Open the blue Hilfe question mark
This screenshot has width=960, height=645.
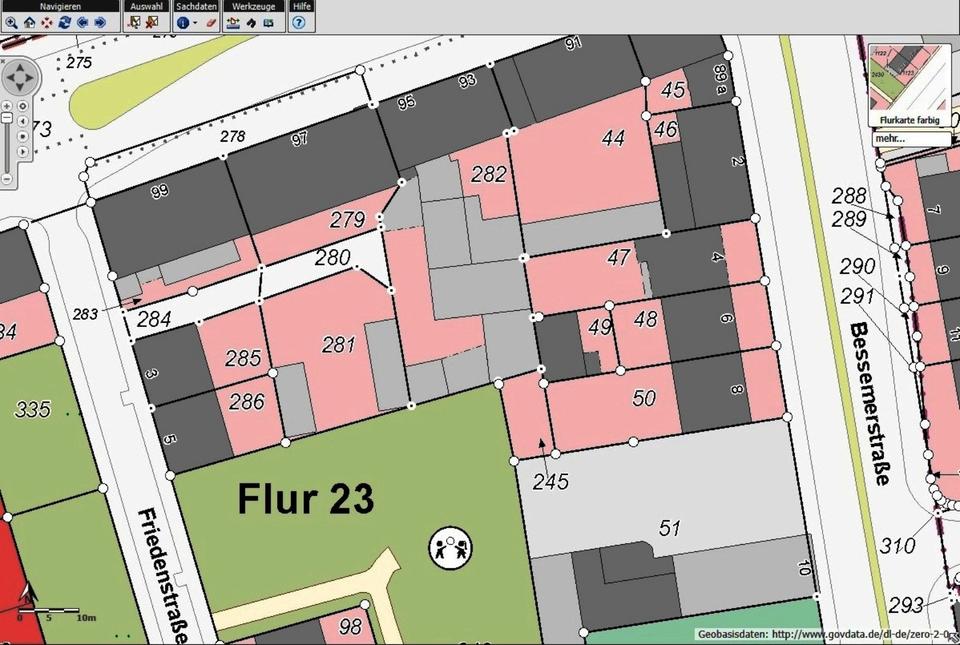tap(301, 21)
